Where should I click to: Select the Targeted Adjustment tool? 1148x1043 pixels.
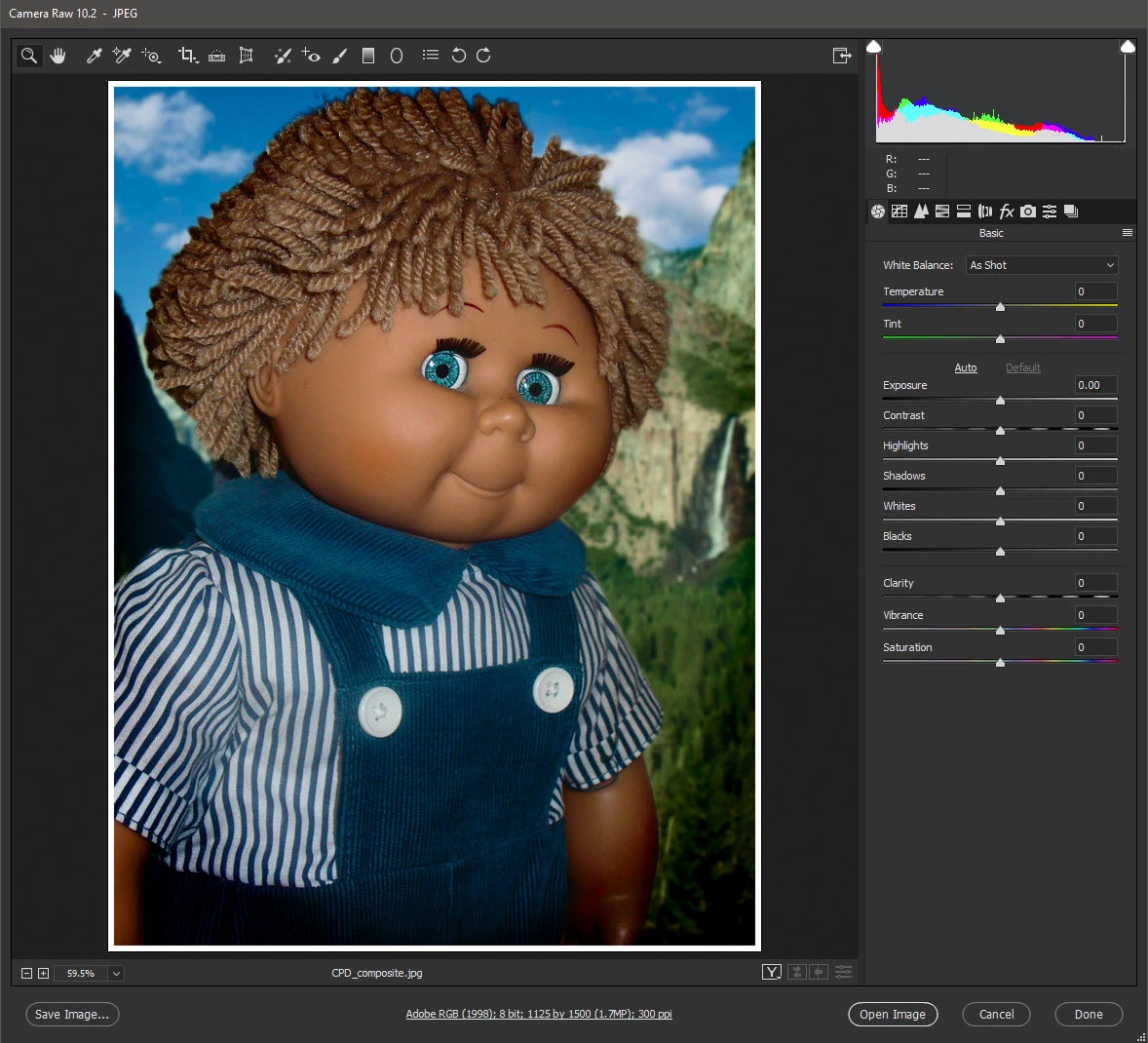tap(152, 56)
